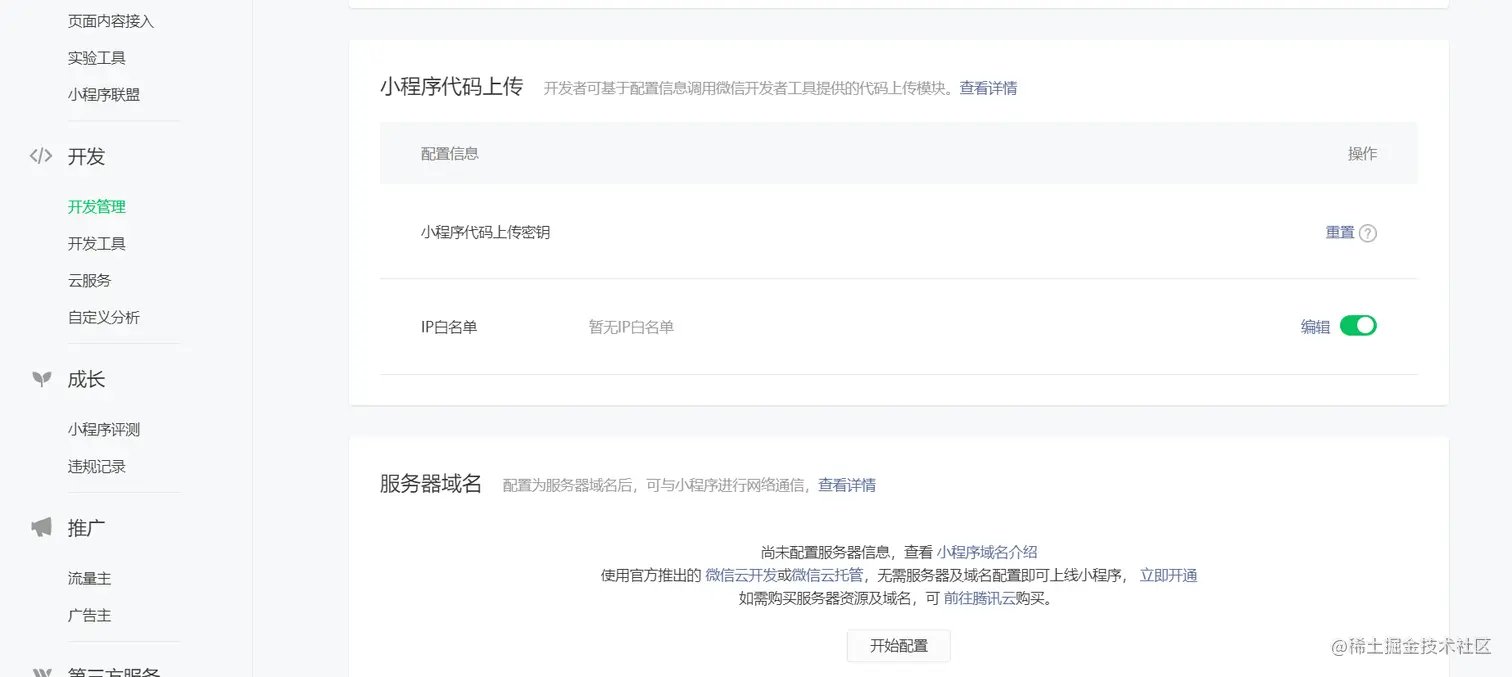Click the 成长 sprout icon
Screen dimensions: 1512x677
[41, 379]
